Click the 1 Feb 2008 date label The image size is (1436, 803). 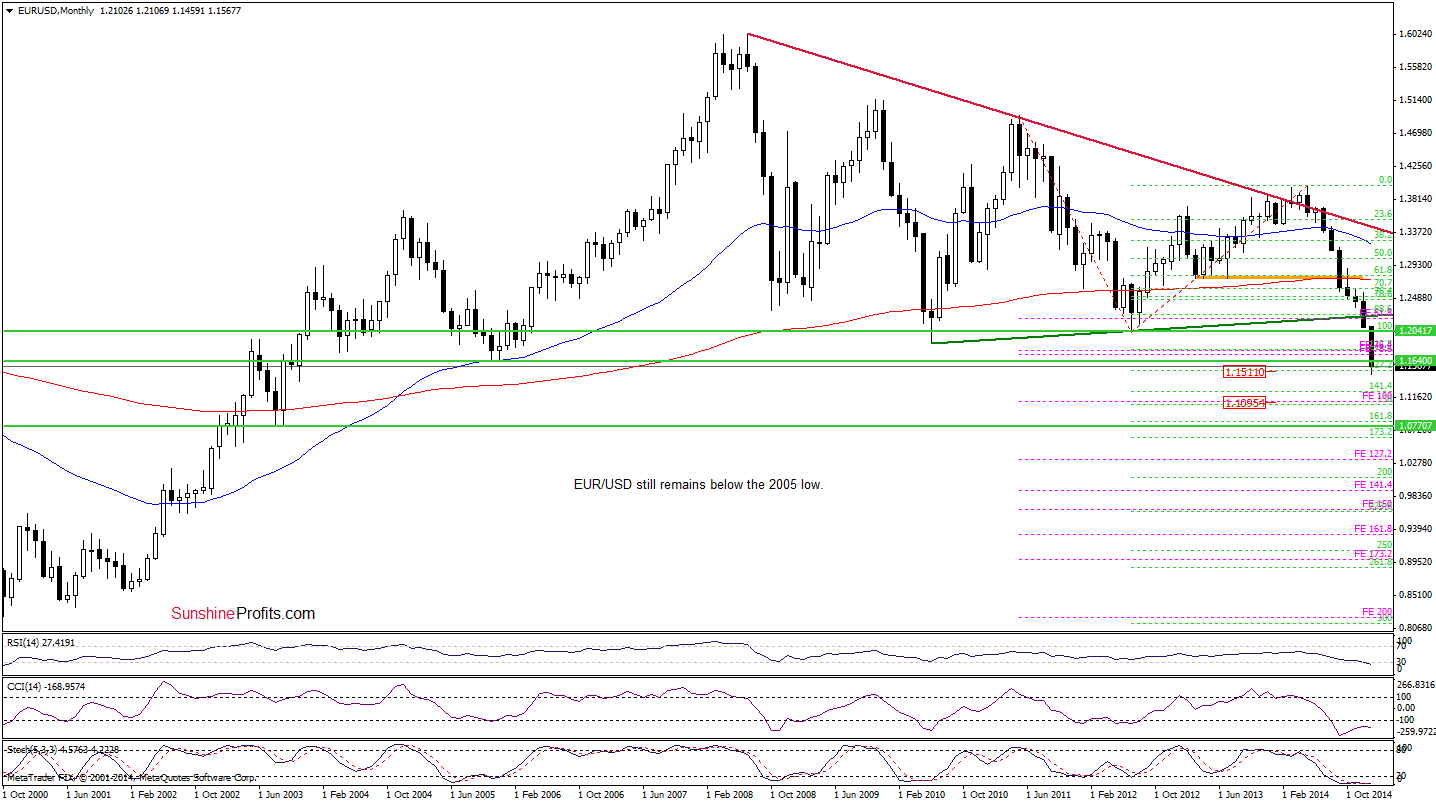(x=729, y=793)
